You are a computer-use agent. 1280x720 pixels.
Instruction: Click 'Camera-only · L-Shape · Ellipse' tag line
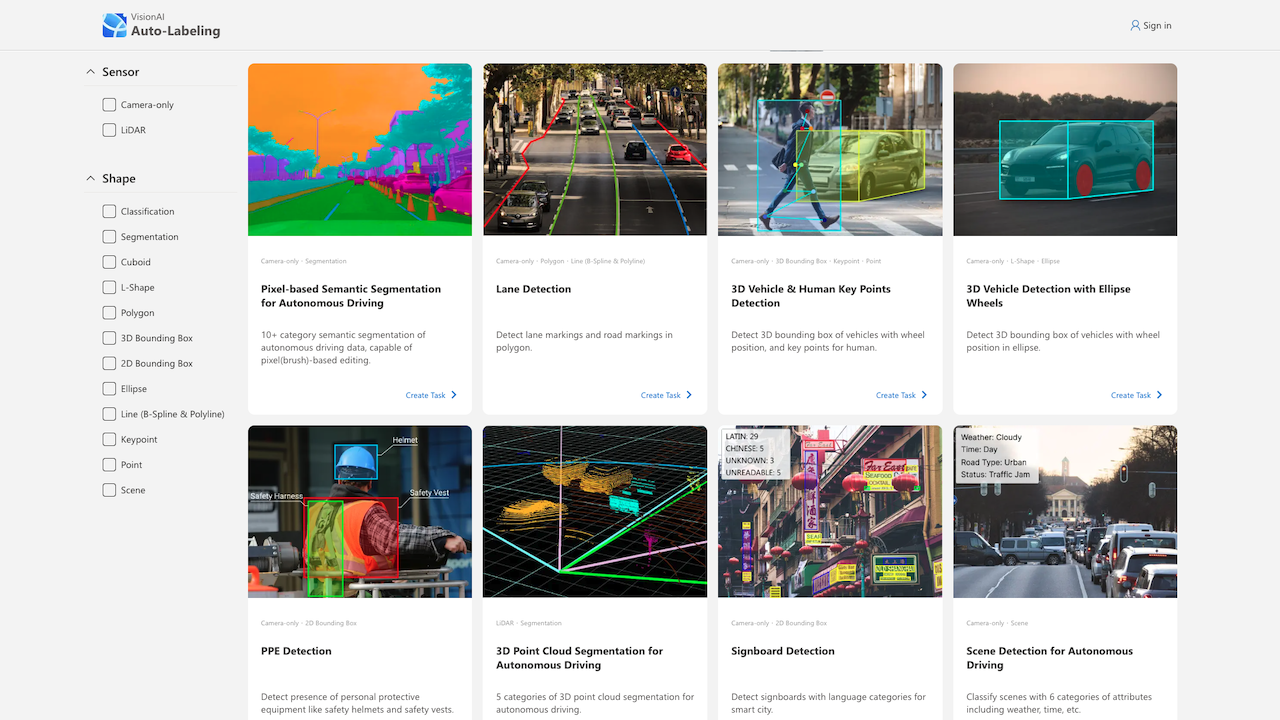click(x=1013, y=261)
